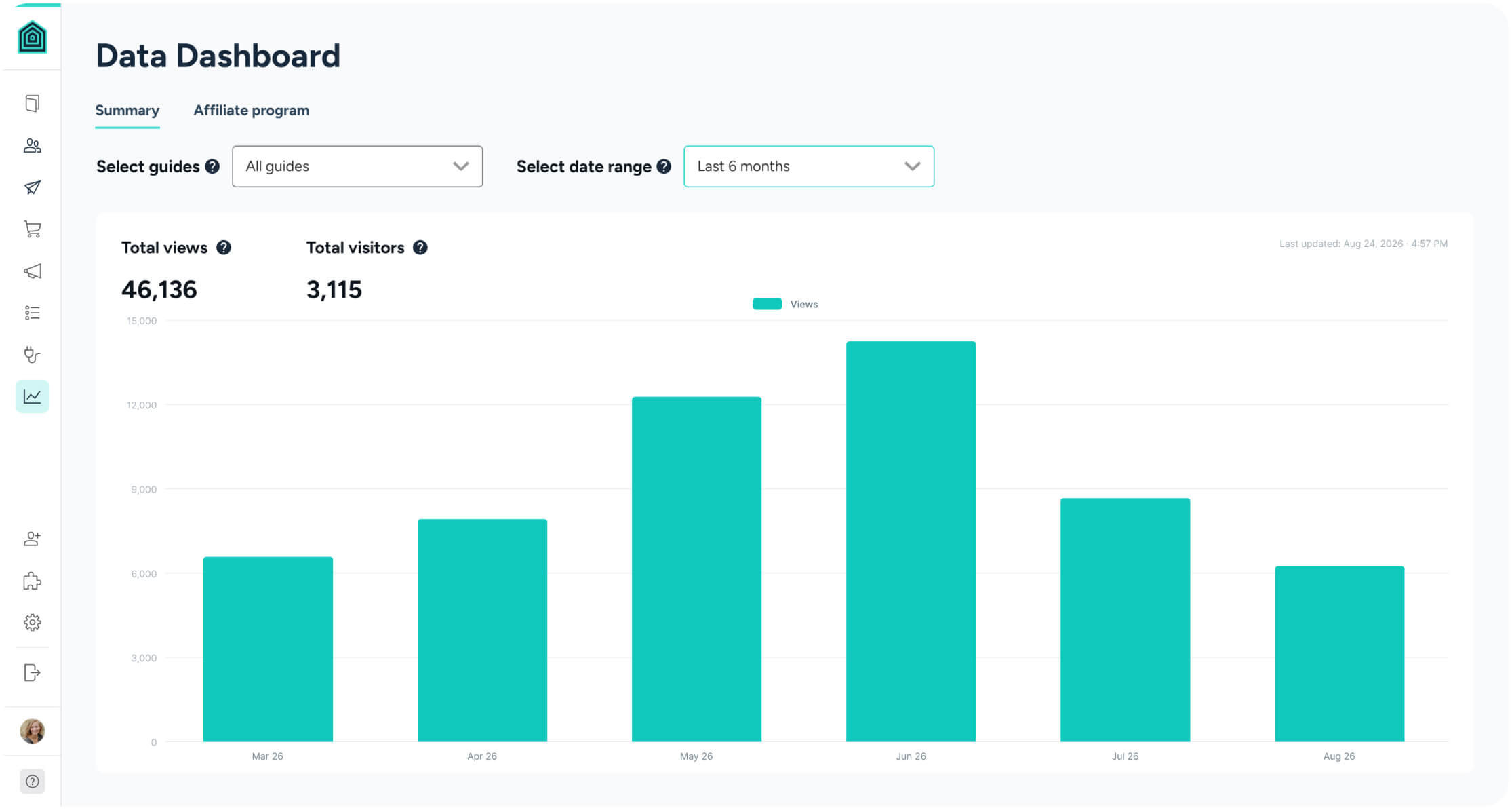1512x810 pixels.
Task: Click the add user icon in sidebar
Action: point(32,539)
